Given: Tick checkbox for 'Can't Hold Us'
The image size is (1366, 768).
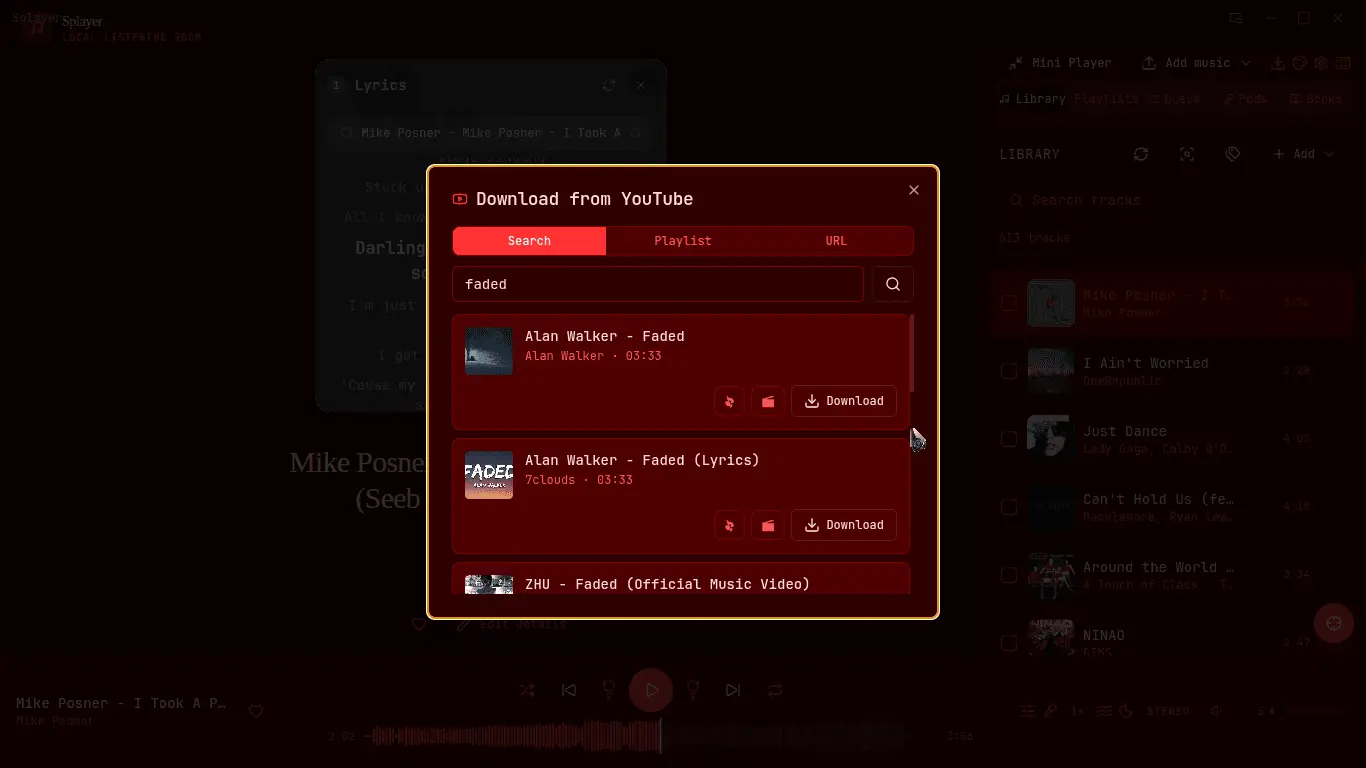Looking at the screenshot, I should click(x=1009, y=507).
